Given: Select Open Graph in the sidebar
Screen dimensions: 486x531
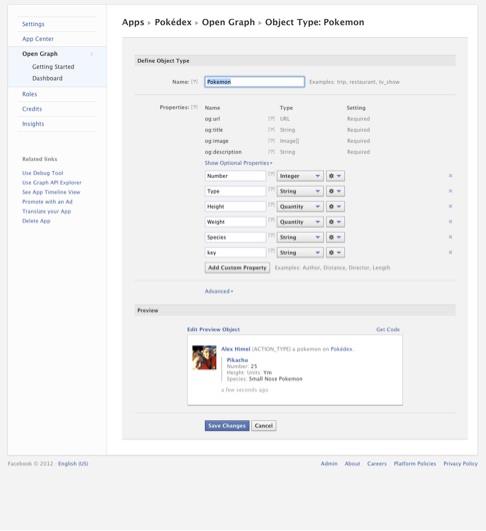Looking at the screenshot, I should pyautogui.click(x=40, y=54).
